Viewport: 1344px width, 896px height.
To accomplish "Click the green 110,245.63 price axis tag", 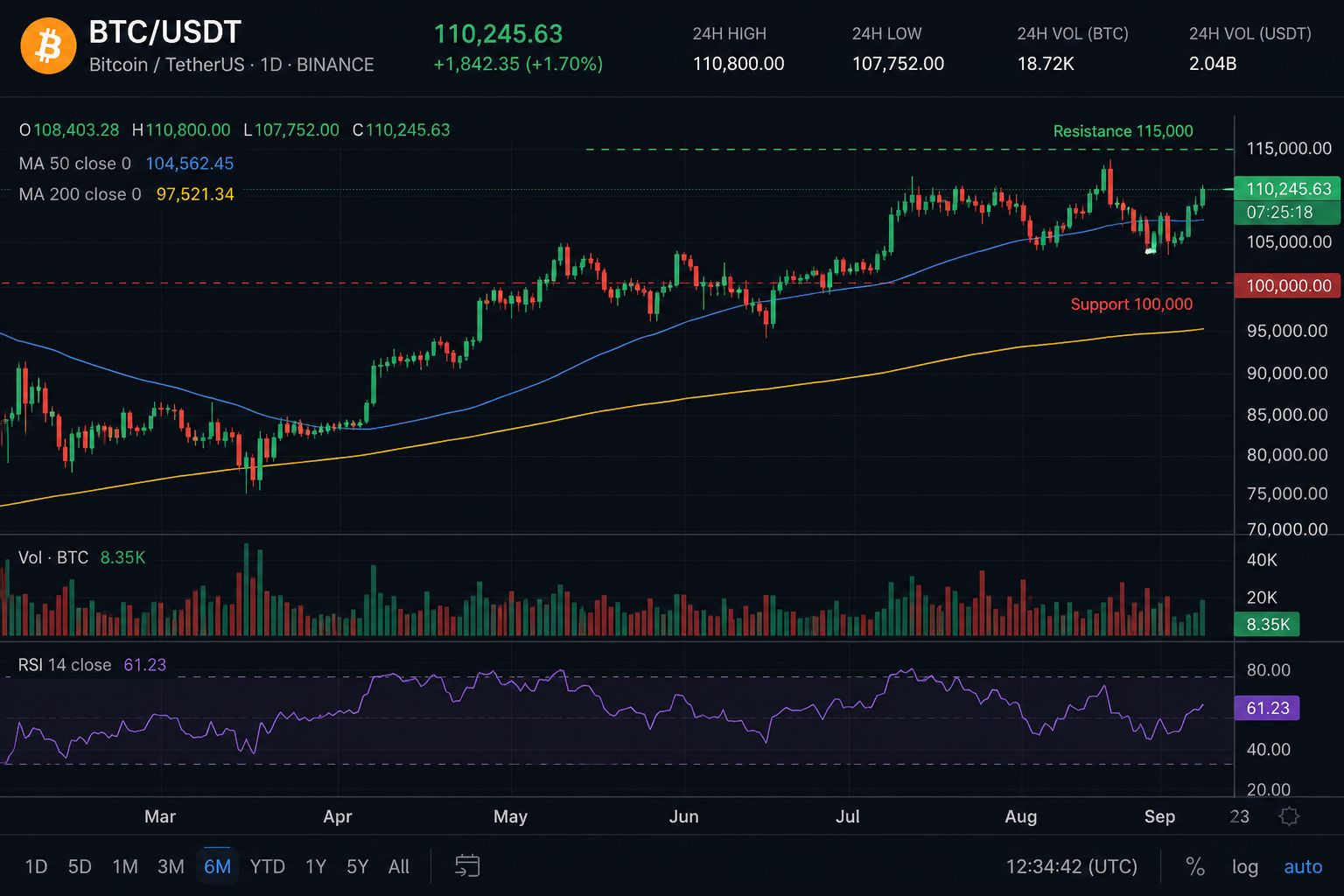I will tap(1287, 189).
